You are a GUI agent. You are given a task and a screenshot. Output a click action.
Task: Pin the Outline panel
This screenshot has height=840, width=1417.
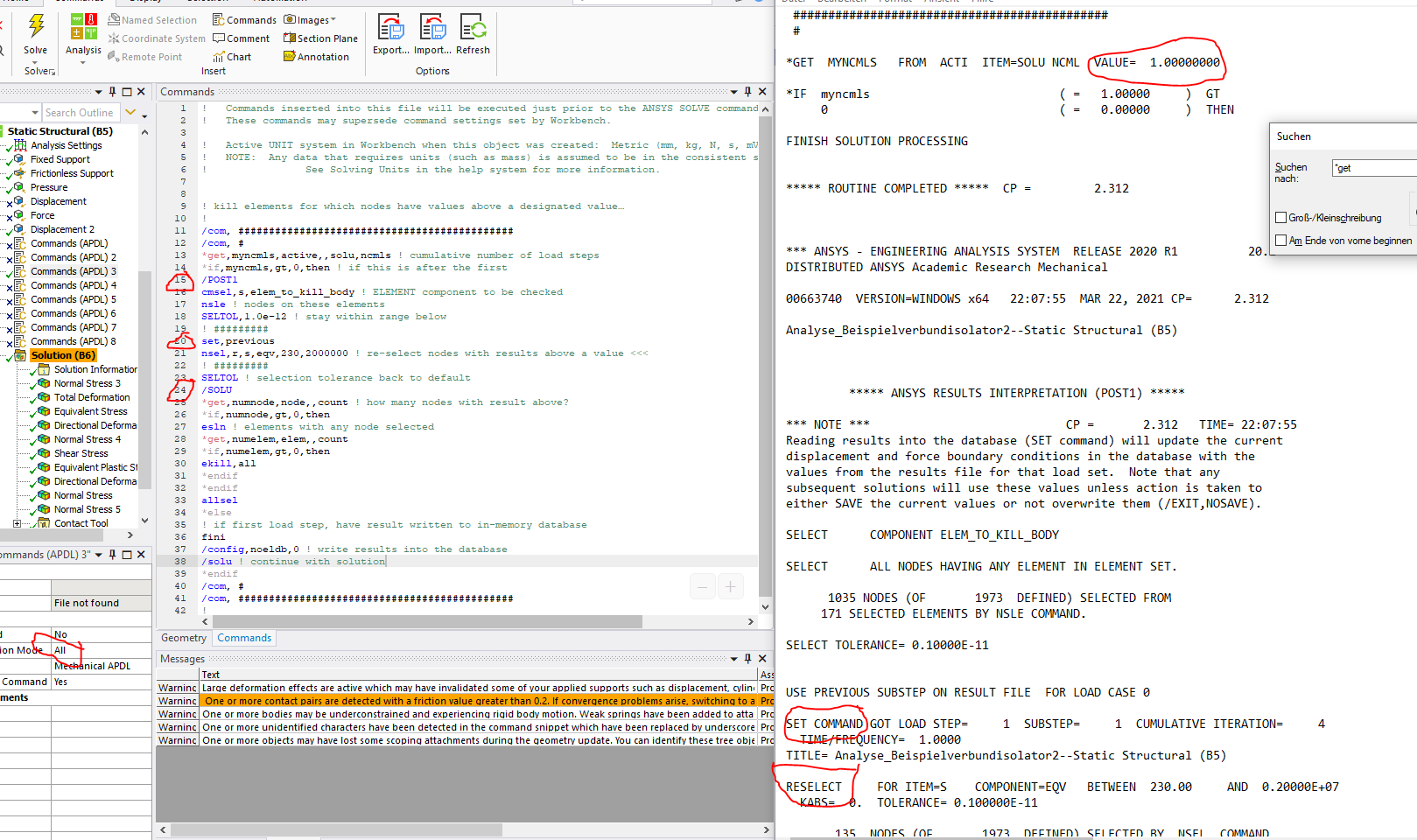[112, 91]
